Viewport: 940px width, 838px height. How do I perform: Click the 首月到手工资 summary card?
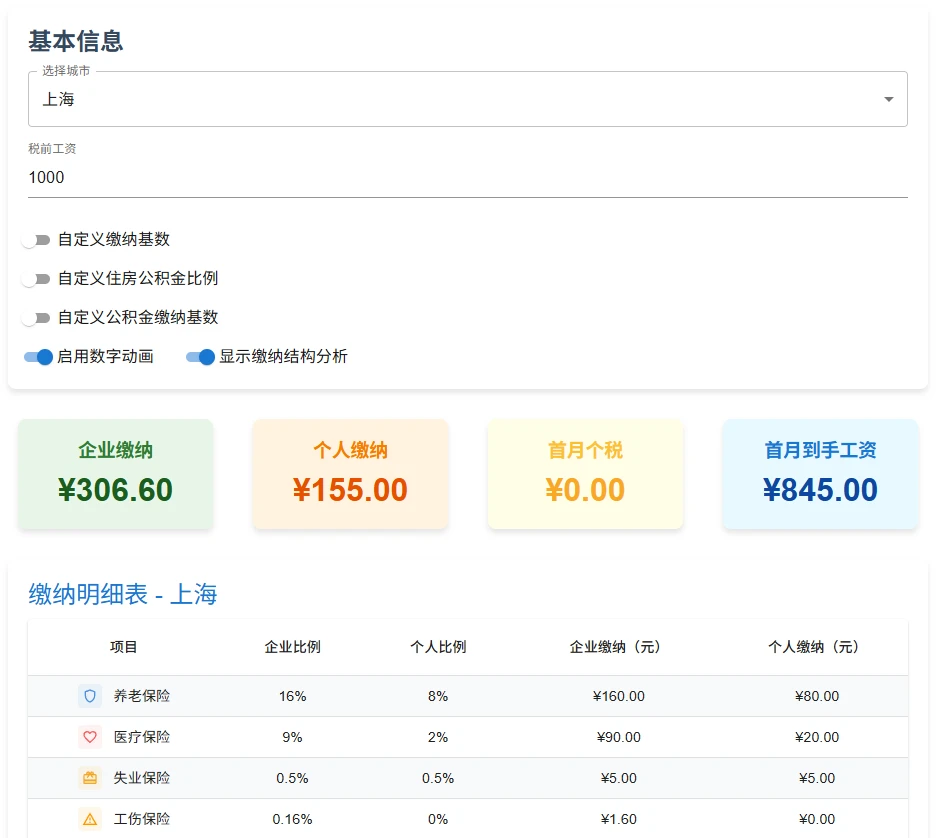820,474
